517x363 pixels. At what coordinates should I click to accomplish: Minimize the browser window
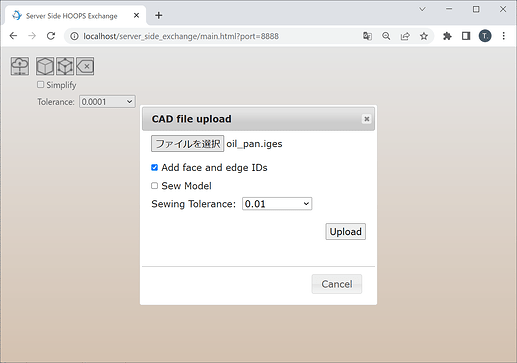pos(449,9)
